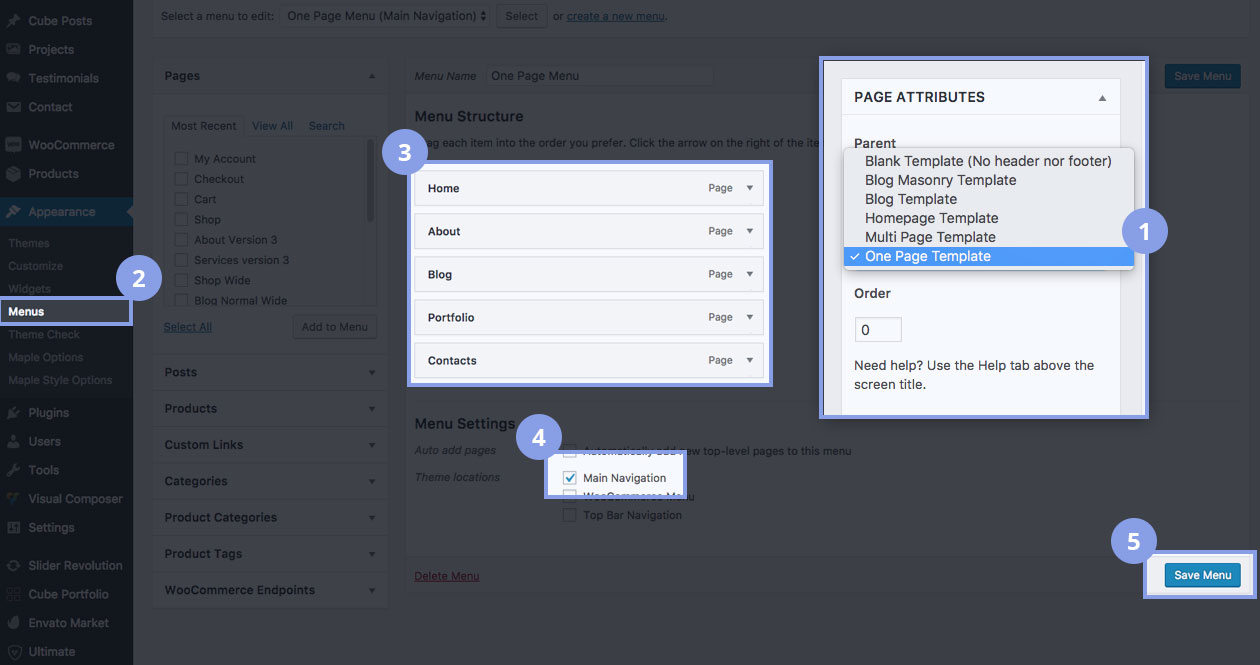The image size is (1260, 665).
Task: Click the Slider Revolution refresh icon
Action: point(14,566)
